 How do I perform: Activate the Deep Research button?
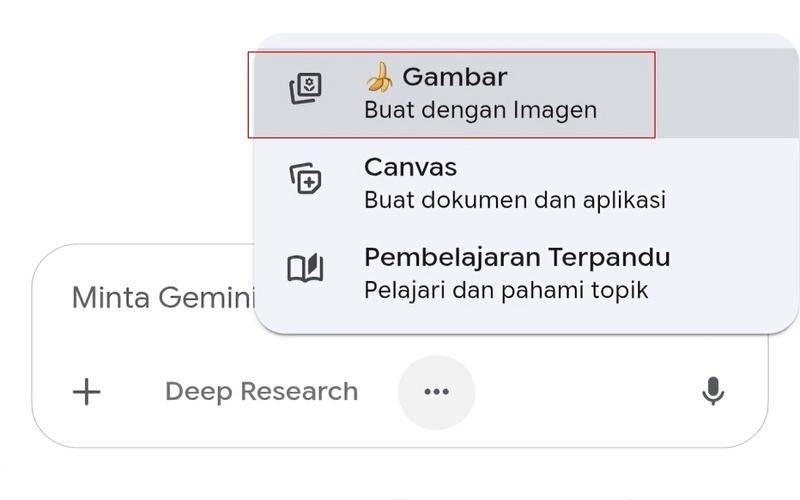point(261,392)
